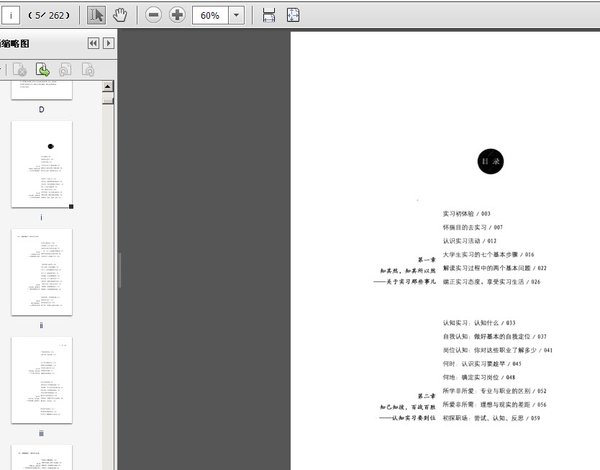Click the black 目录 circle on the page

coord(491,161)
